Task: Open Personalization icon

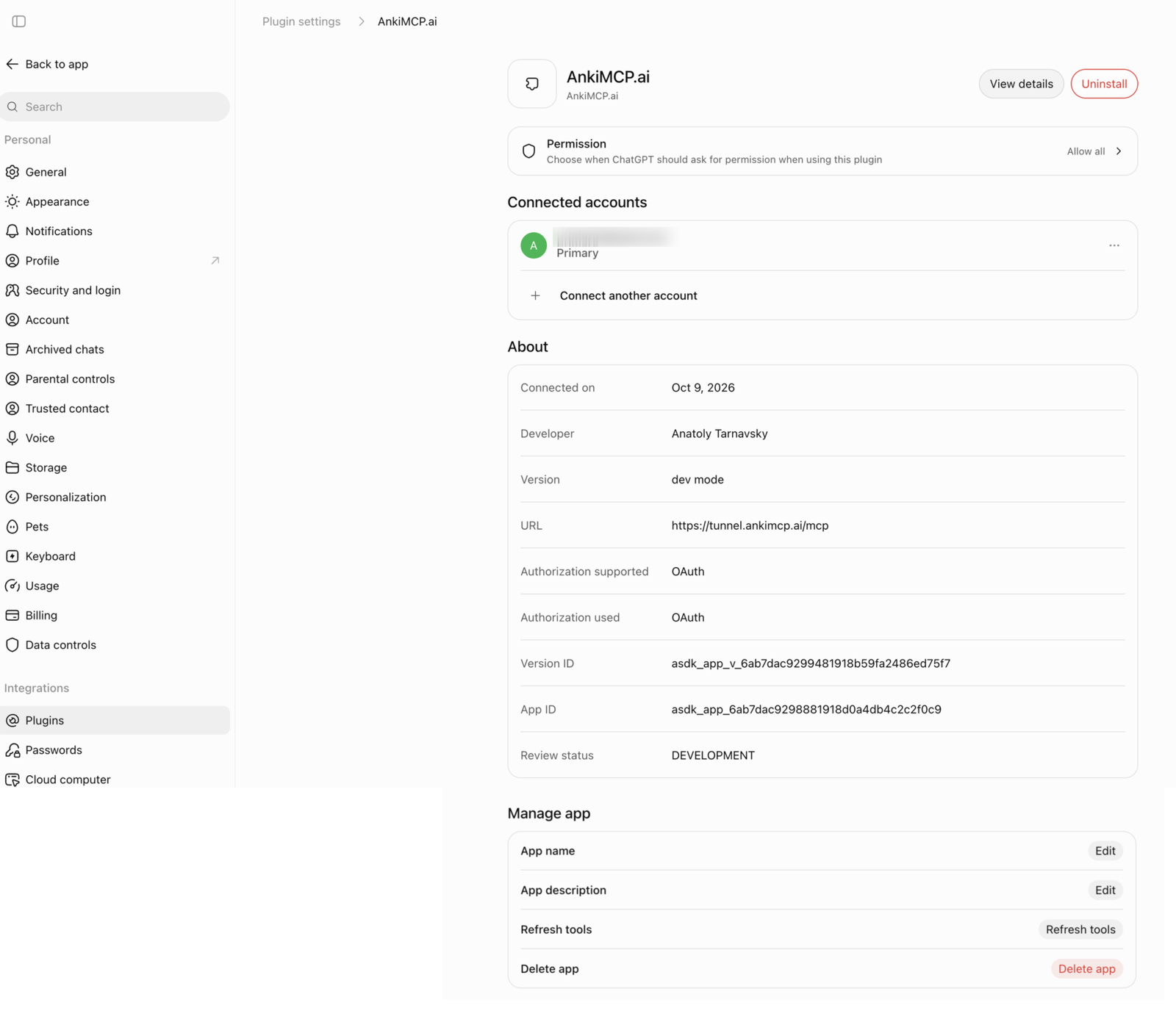Action: [12, 497]
